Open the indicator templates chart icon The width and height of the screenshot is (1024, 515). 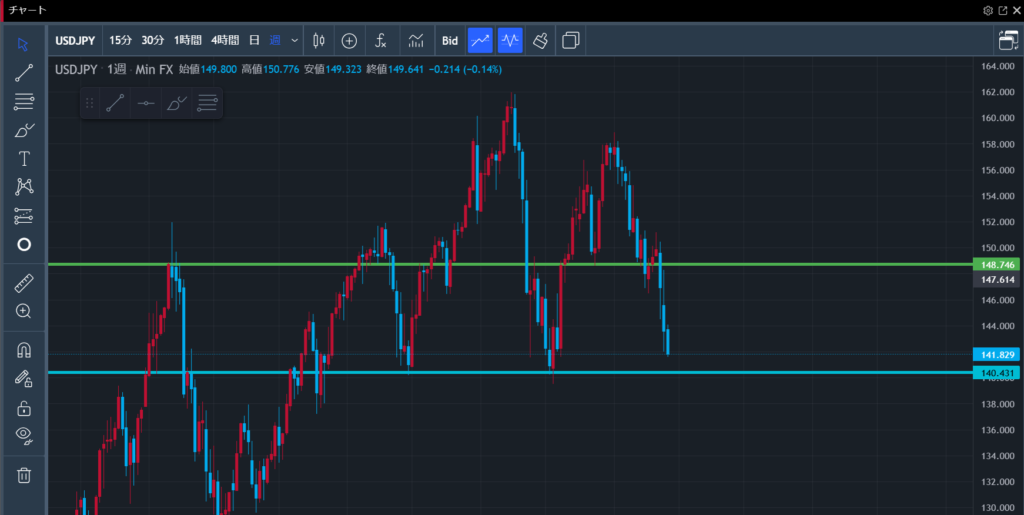pos(416,40)
